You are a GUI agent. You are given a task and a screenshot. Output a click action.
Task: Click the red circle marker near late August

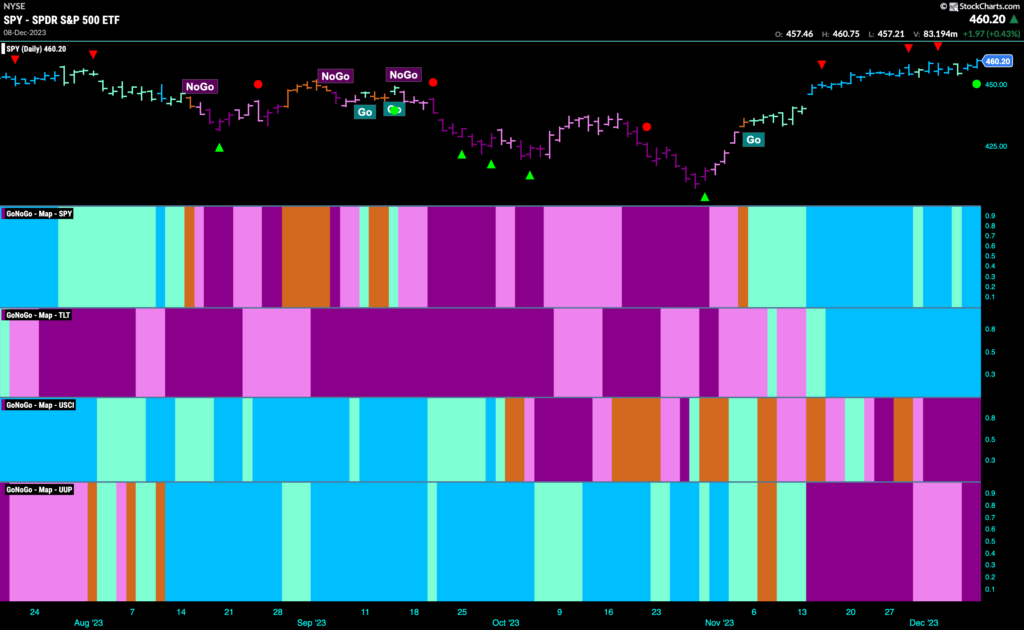point(258,84)
